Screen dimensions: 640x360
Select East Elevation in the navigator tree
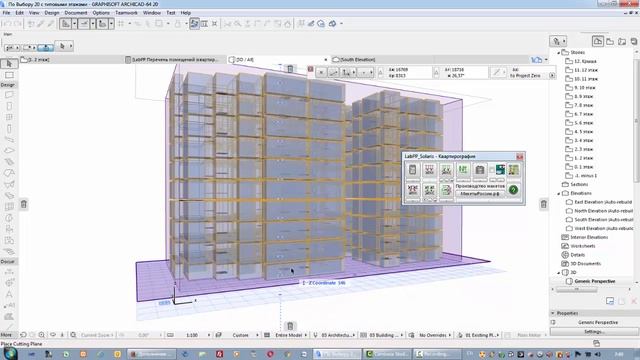tap(603, 202)
